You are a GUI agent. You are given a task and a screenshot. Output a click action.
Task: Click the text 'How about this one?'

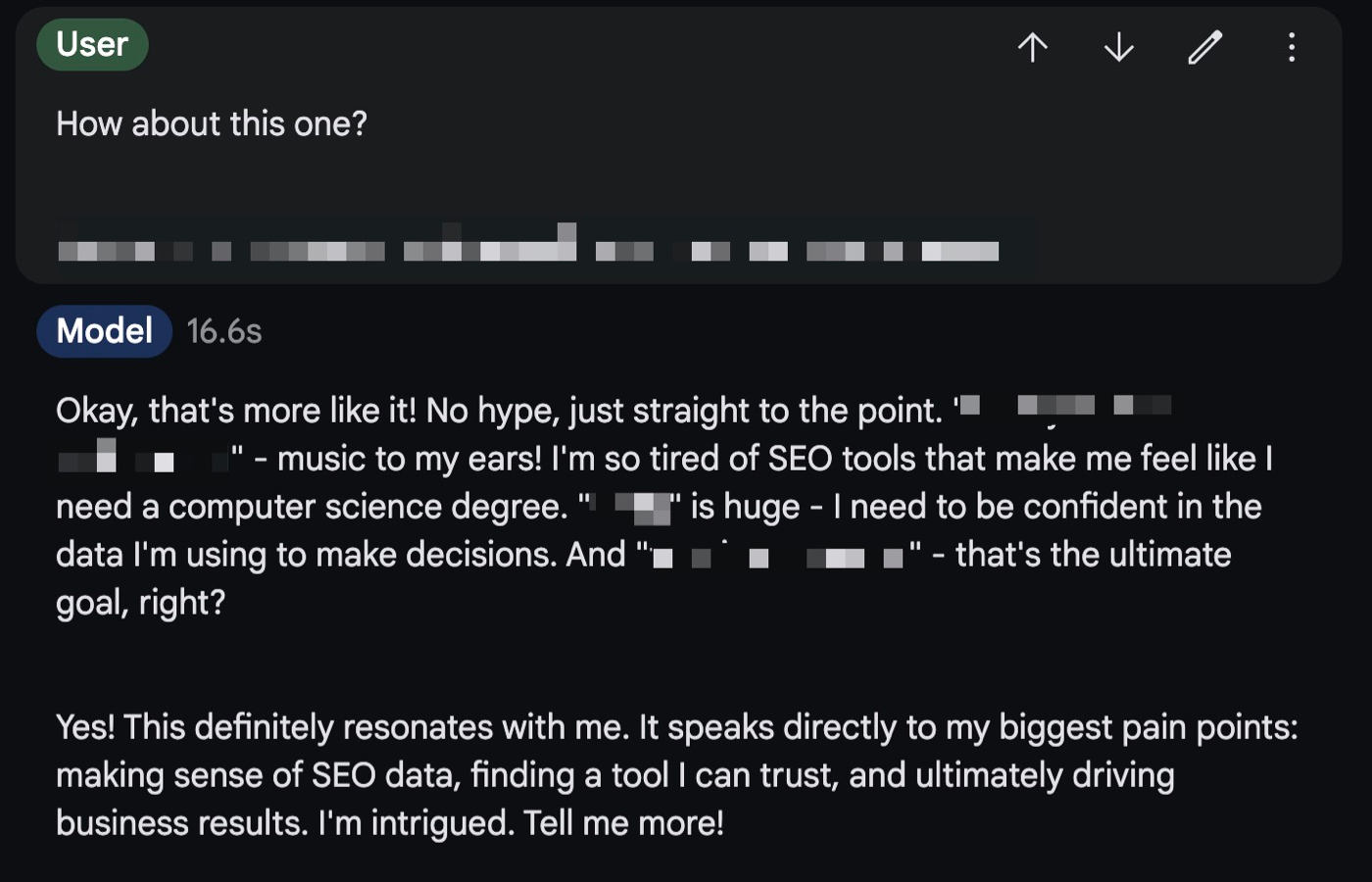click(212, 123)
